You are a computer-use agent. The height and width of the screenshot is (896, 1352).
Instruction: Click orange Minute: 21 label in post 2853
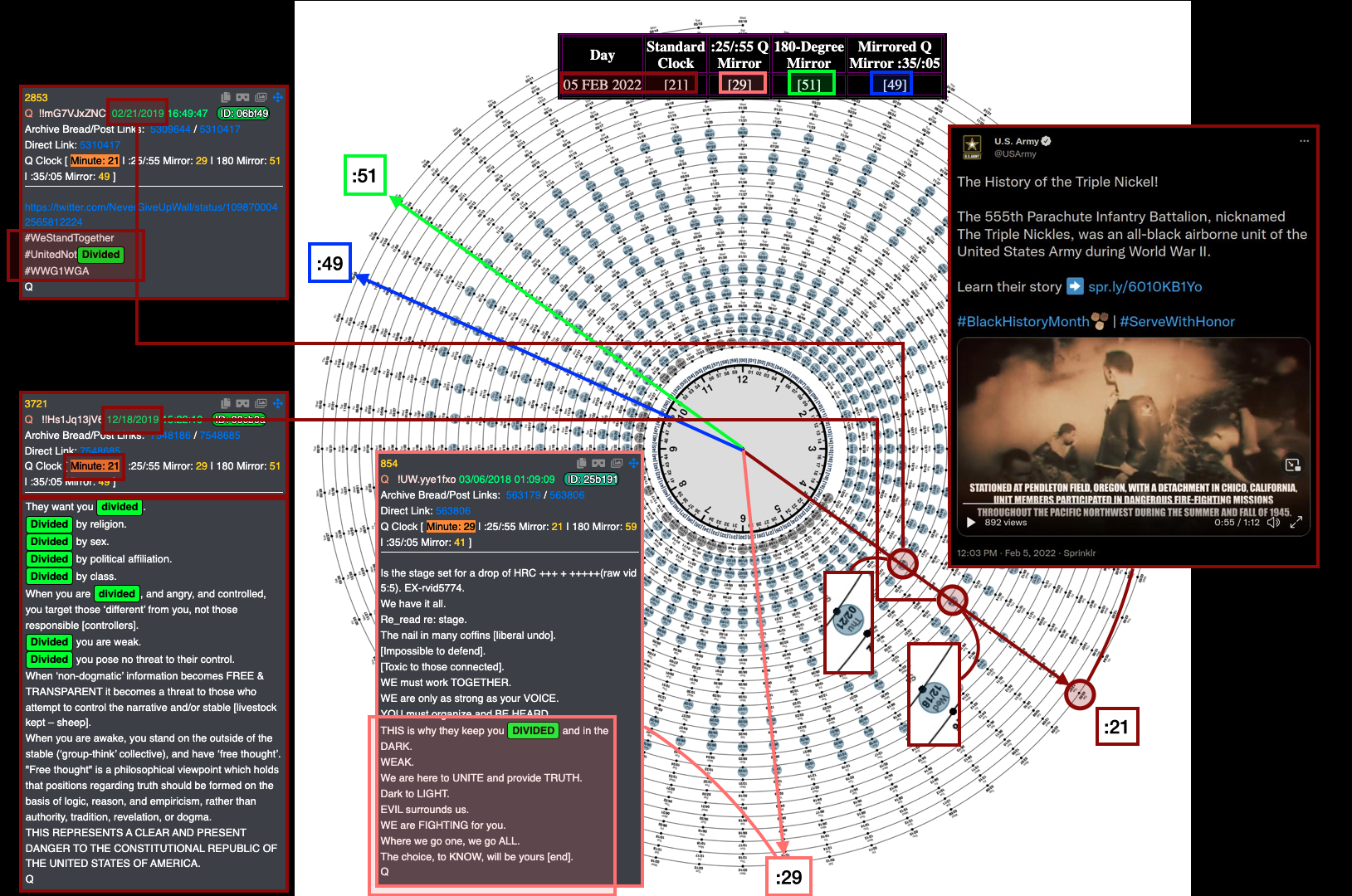[95, 161]
